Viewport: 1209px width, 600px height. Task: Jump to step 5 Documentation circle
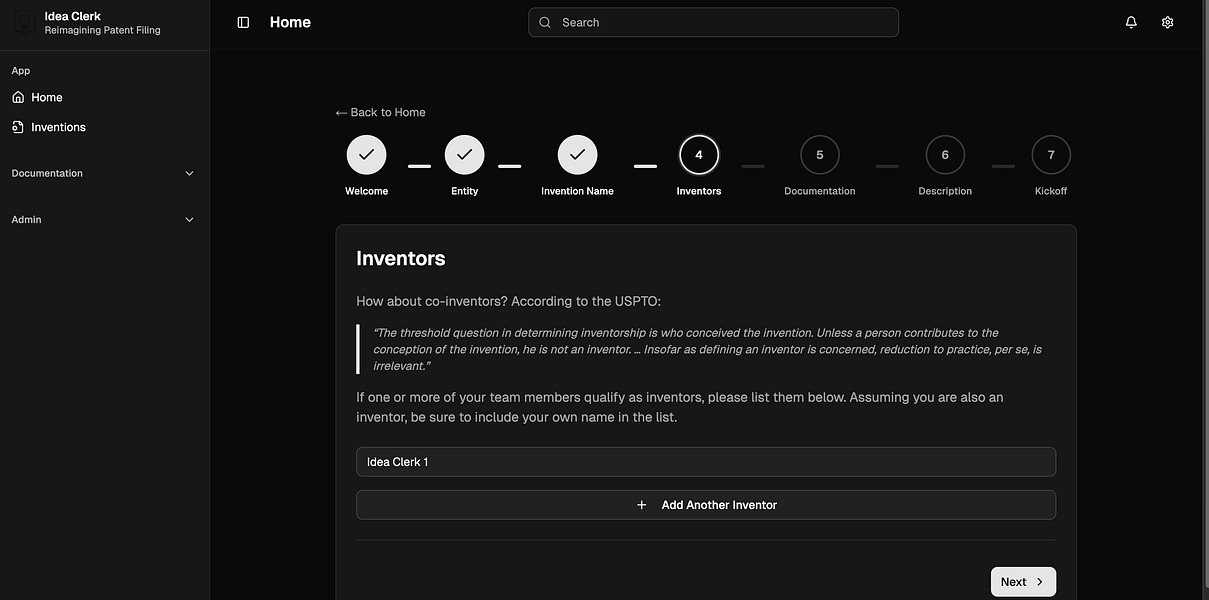820,155
